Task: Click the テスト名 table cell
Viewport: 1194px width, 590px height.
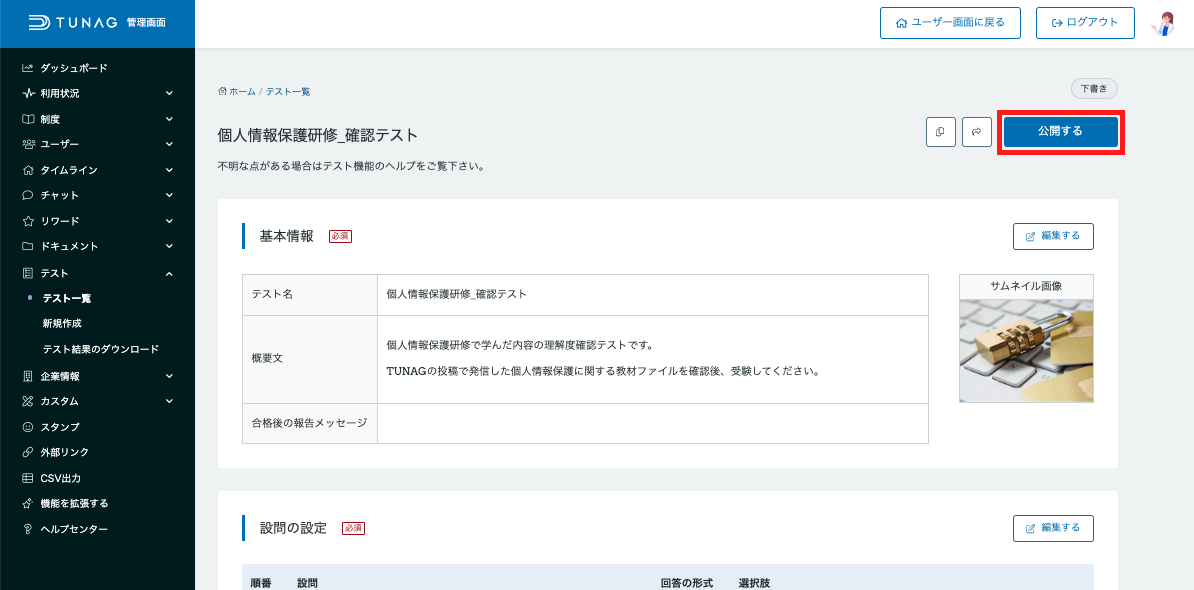Action: [310, 295]
